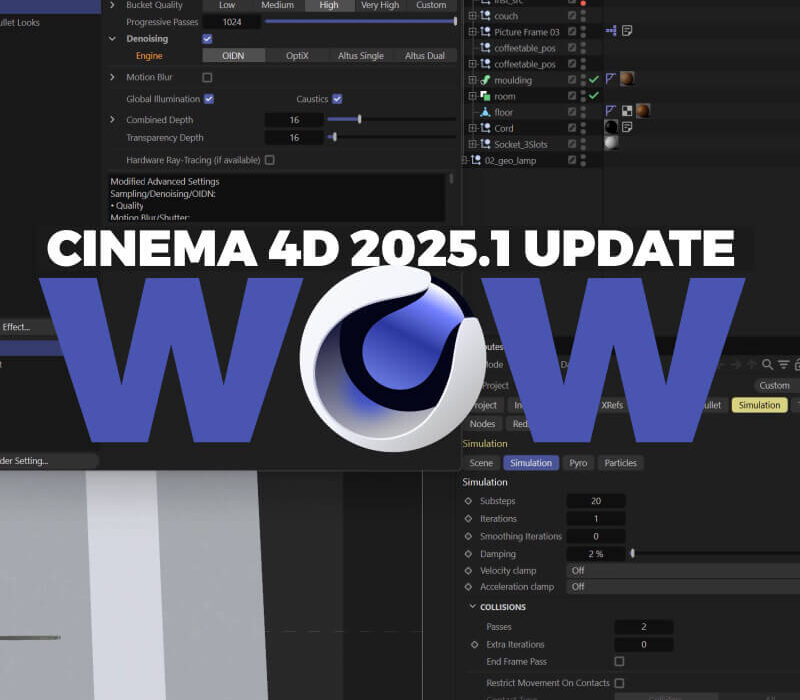Check Restrict Movement On Contacts
Screen dimensions: 800x700
[x=619, y=683]
